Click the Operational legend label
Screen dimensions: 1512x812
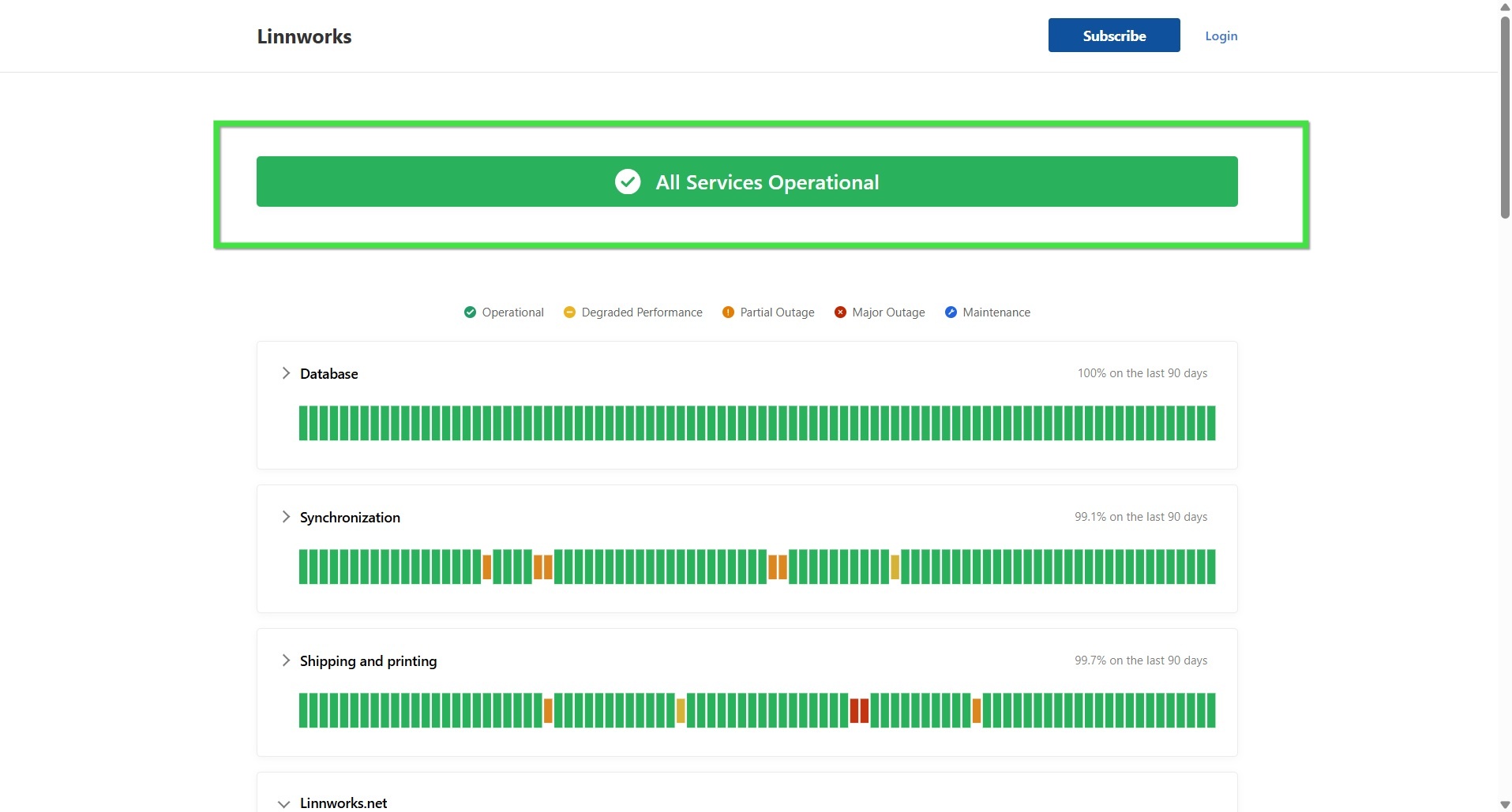[x=513, y=312]
